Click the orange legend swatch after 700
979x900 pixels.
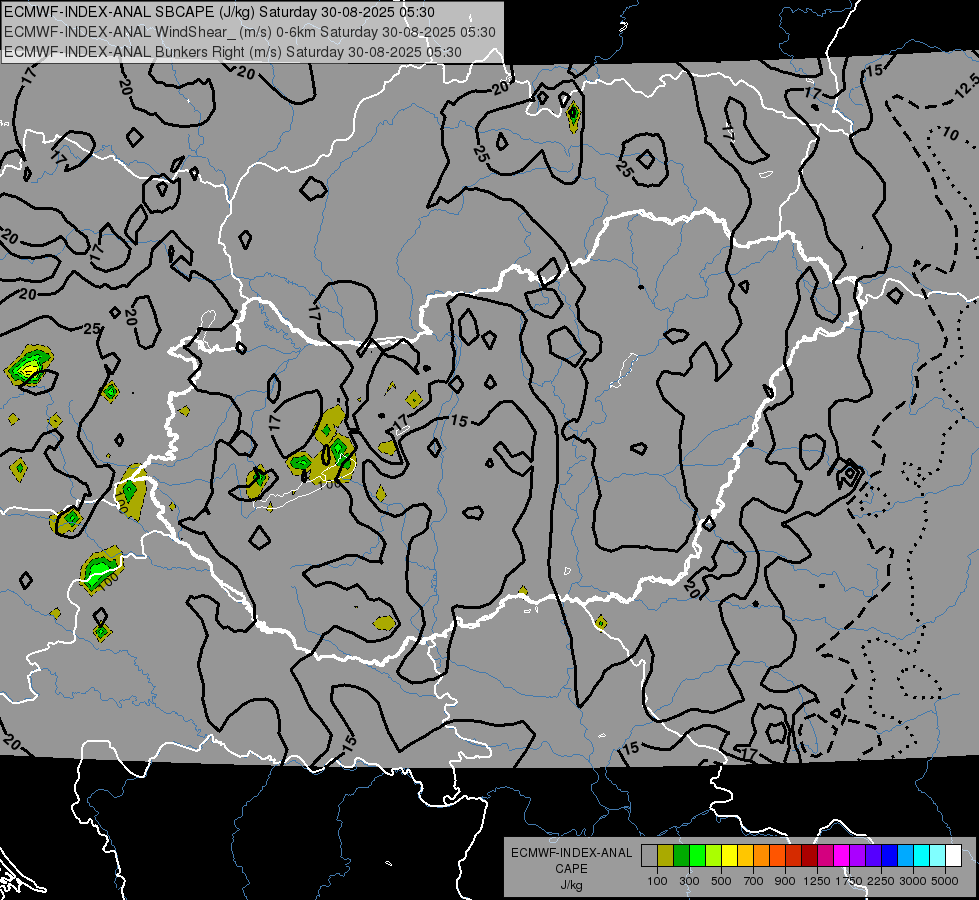pyautogui.click(x=761, y=855)
